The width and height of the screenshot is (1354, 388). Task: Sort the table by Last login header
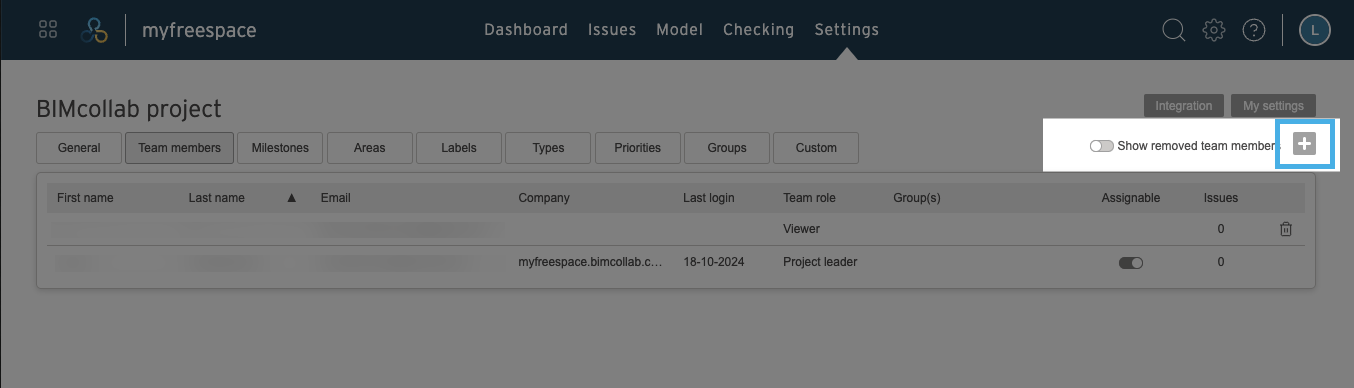pyautogui.click(x=709, y=198)
